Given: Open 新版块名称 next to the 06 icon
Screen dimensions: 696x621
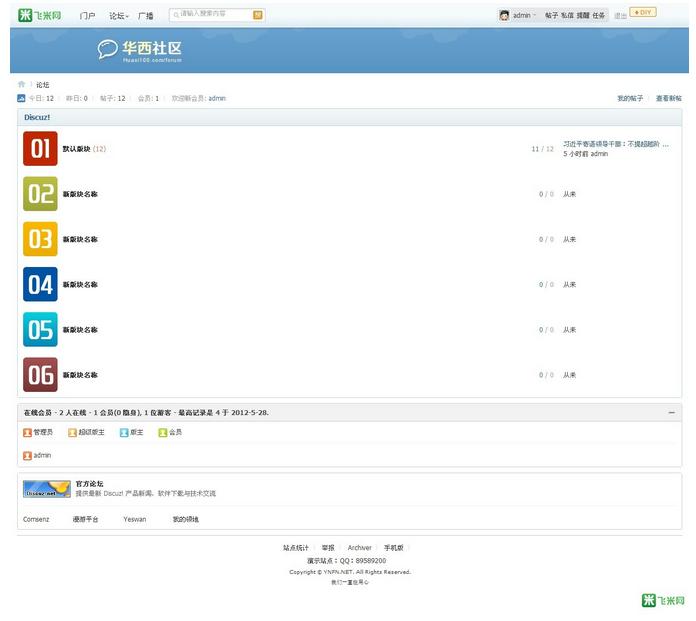Looking at the screenshot, I should tap(80, 375).
